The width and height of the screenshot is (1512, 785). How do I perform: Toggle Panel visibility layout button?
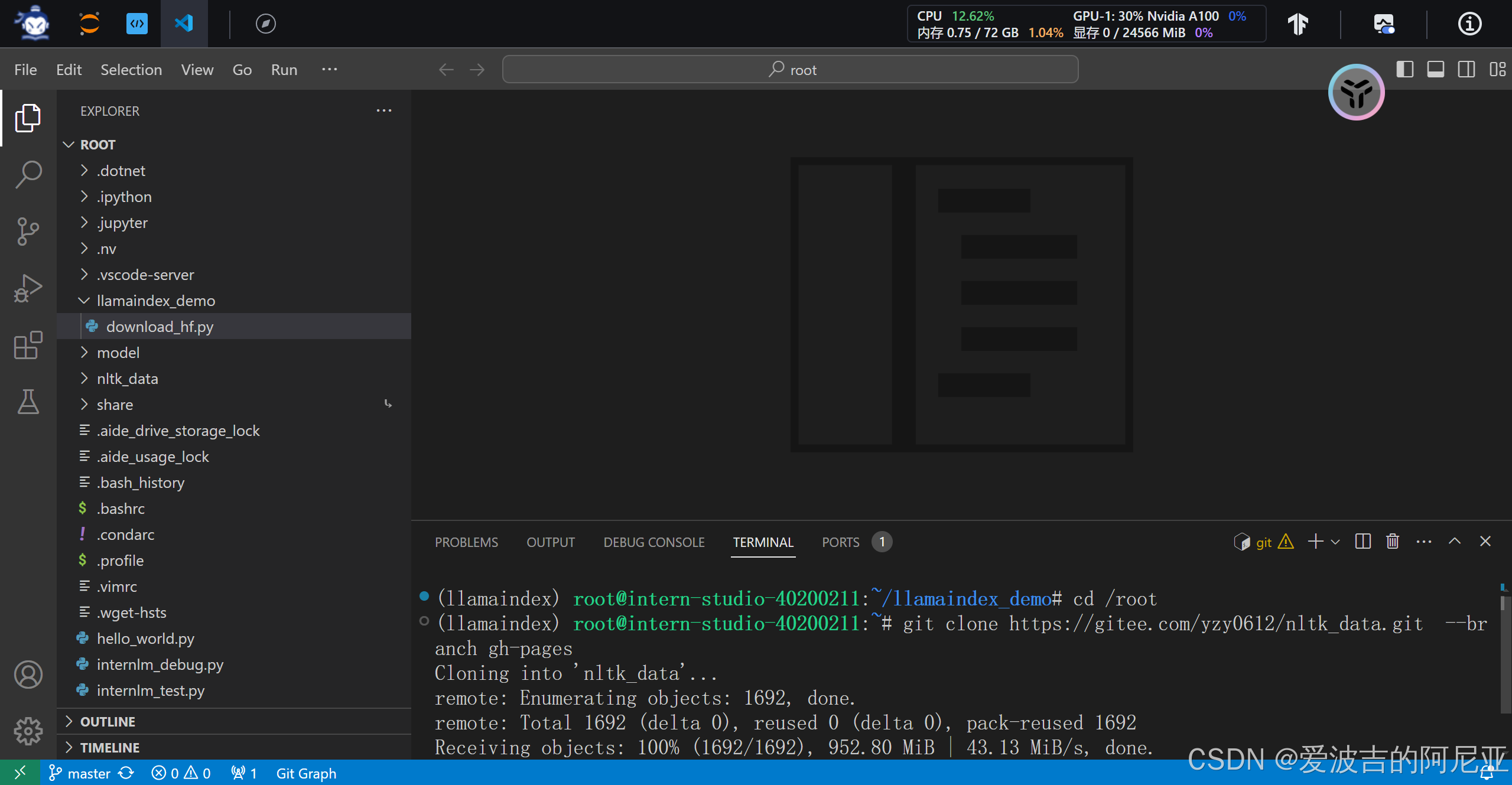[1435, 70]
